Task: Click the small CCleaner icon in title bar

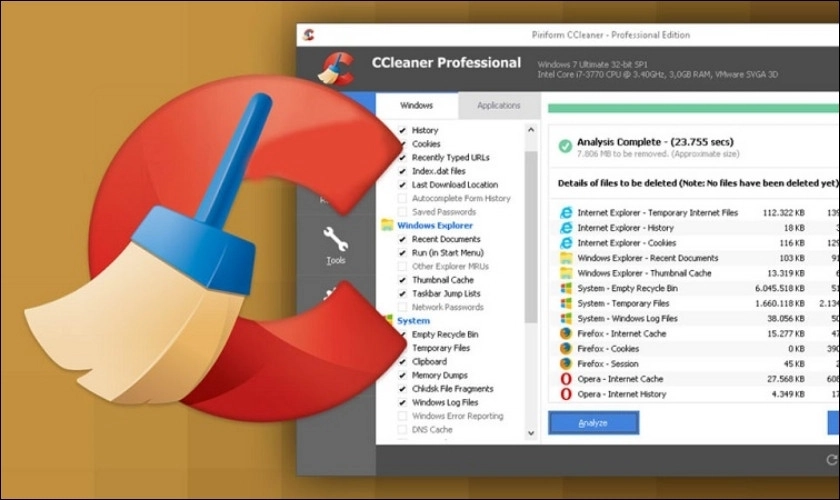Action: (x=310, y=34)
